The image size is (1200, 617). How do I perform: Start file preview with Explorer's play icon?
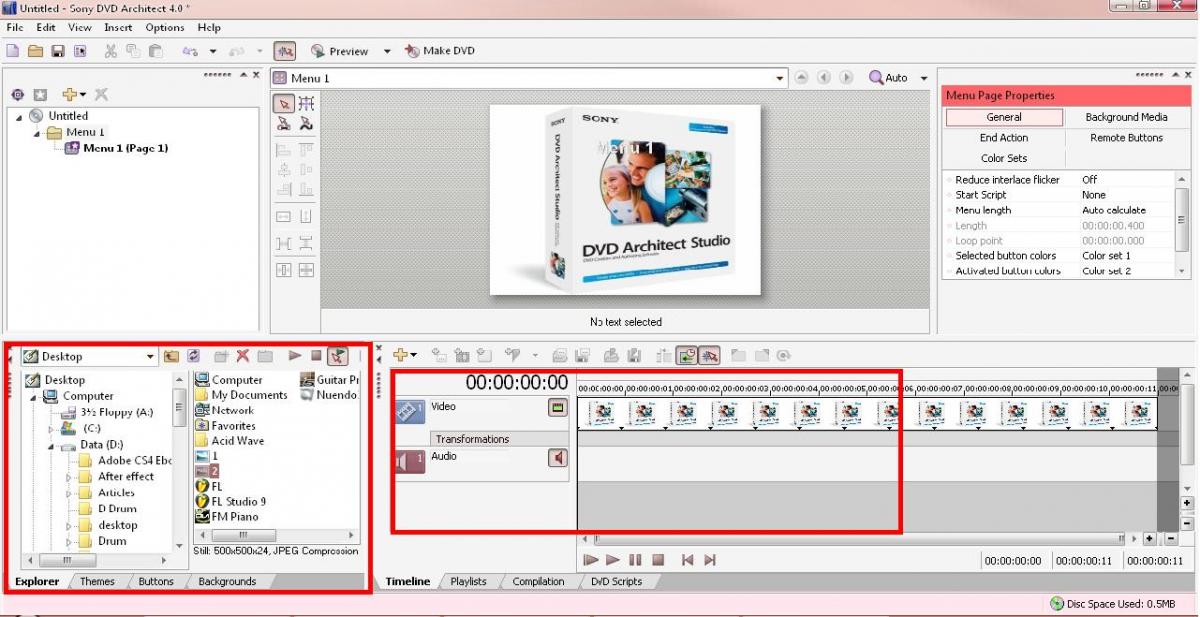click(x=294, y=356)
